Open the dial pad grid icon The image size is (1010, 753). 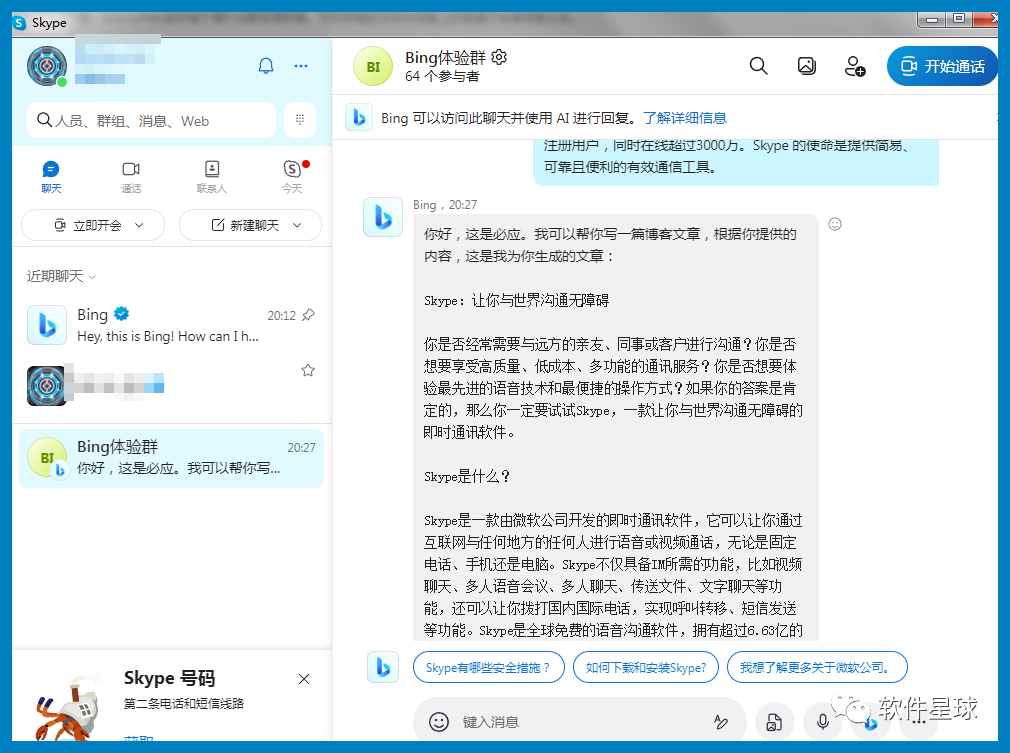click(300, 120)
